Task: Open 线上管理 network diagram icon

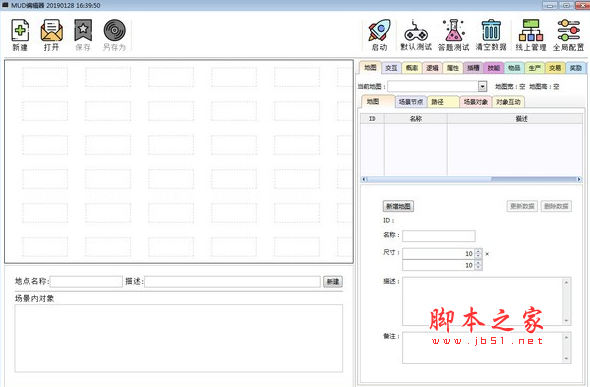Action: pos(531,35)
